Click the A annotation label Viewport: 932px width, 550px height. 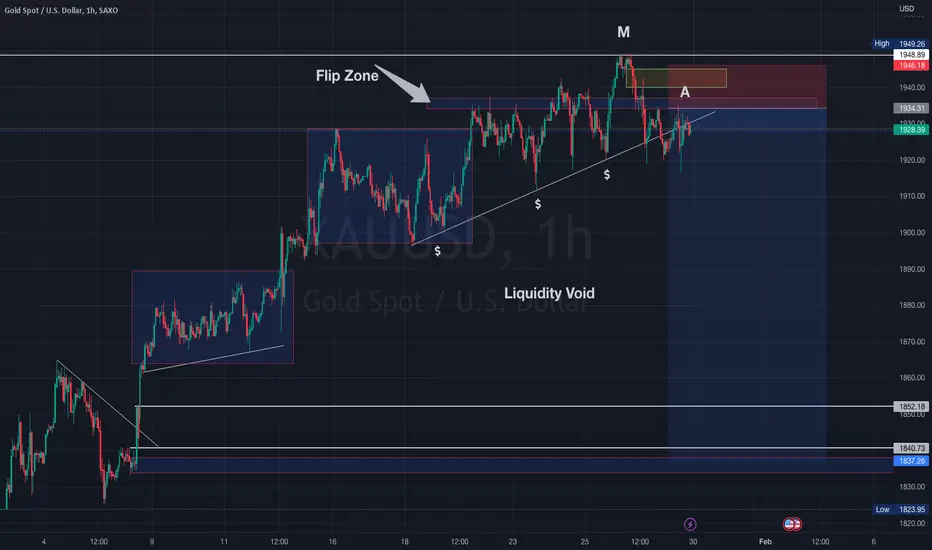pyautogui.click(x=685, y=92)
